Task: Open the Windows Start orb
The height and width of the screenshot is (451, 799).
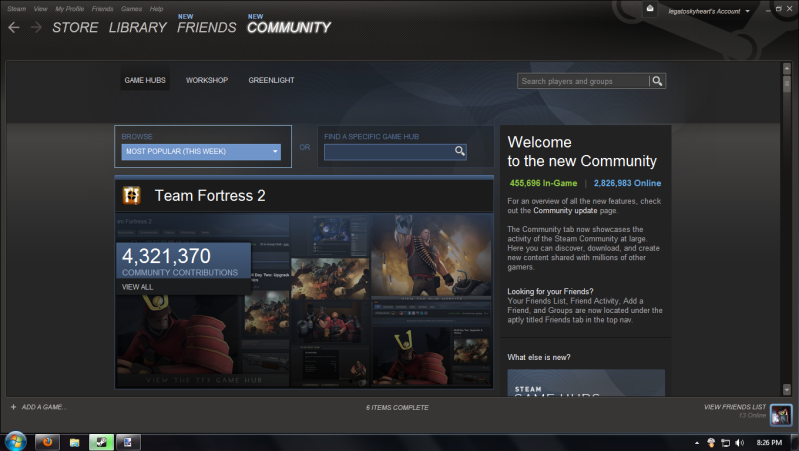Action: (15, 442)
